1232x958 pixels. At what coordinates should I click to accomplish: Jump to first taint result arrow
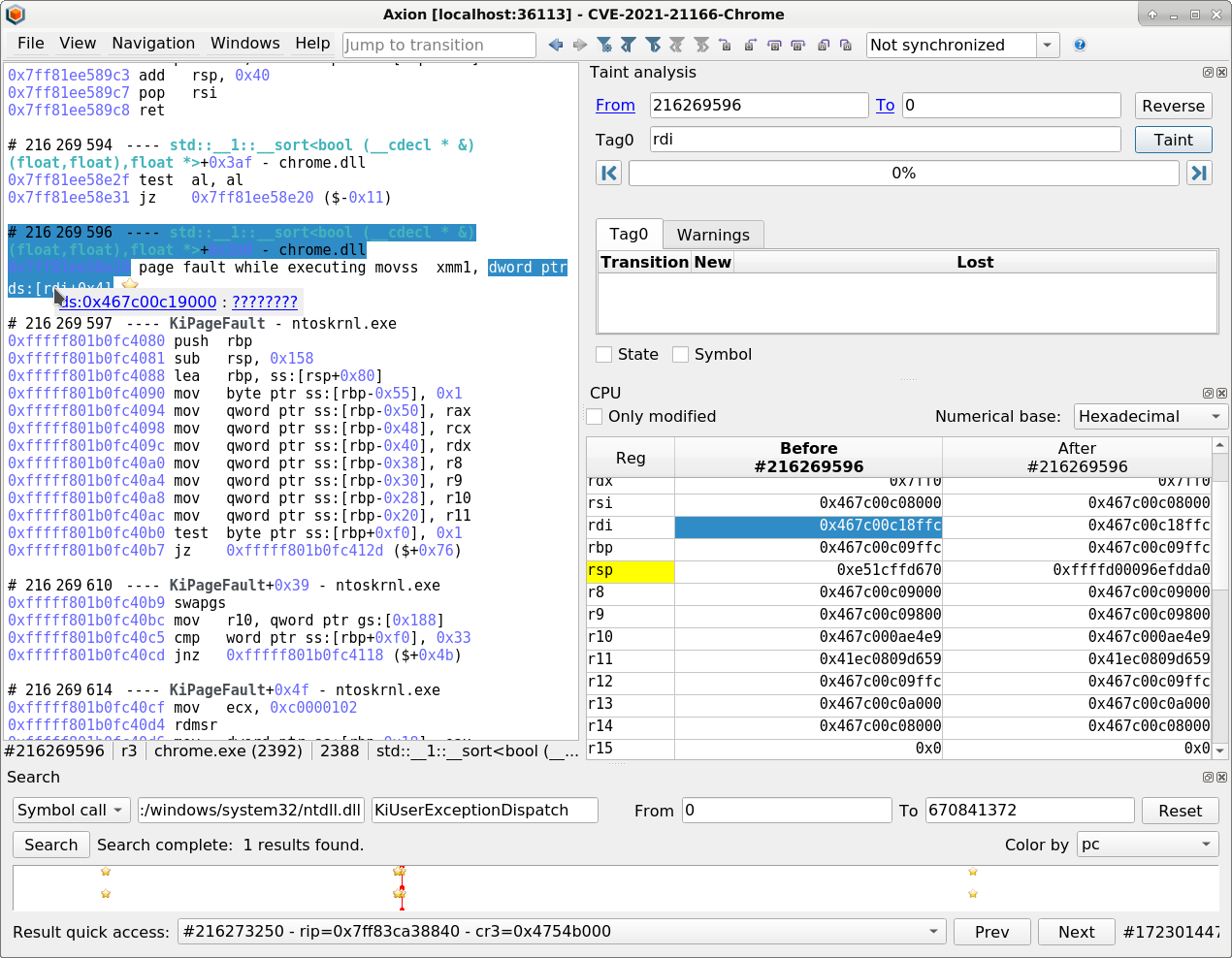[609, 174]
